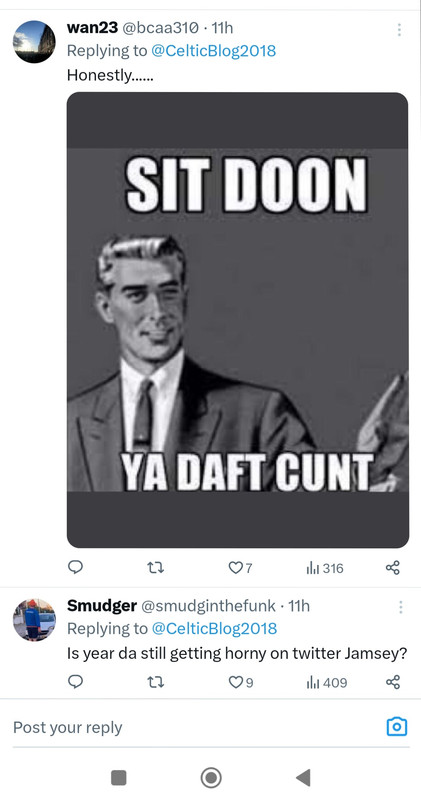Open @CelticBlog2018 link in wan23's reply

pos(213,51)
